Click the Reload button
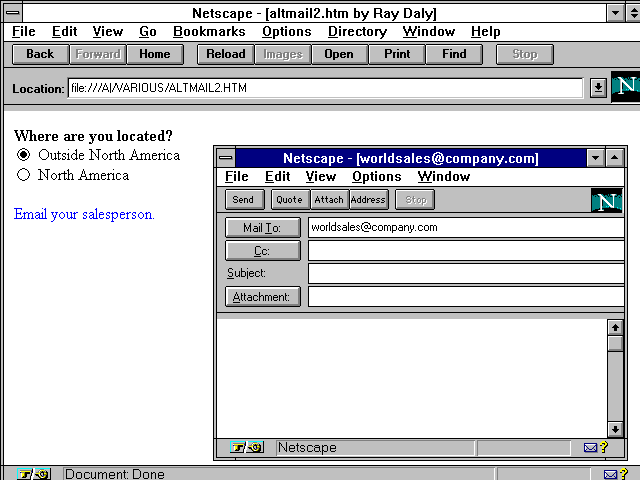This screenshot has width=640, height=480. click(x=225, y=54)
